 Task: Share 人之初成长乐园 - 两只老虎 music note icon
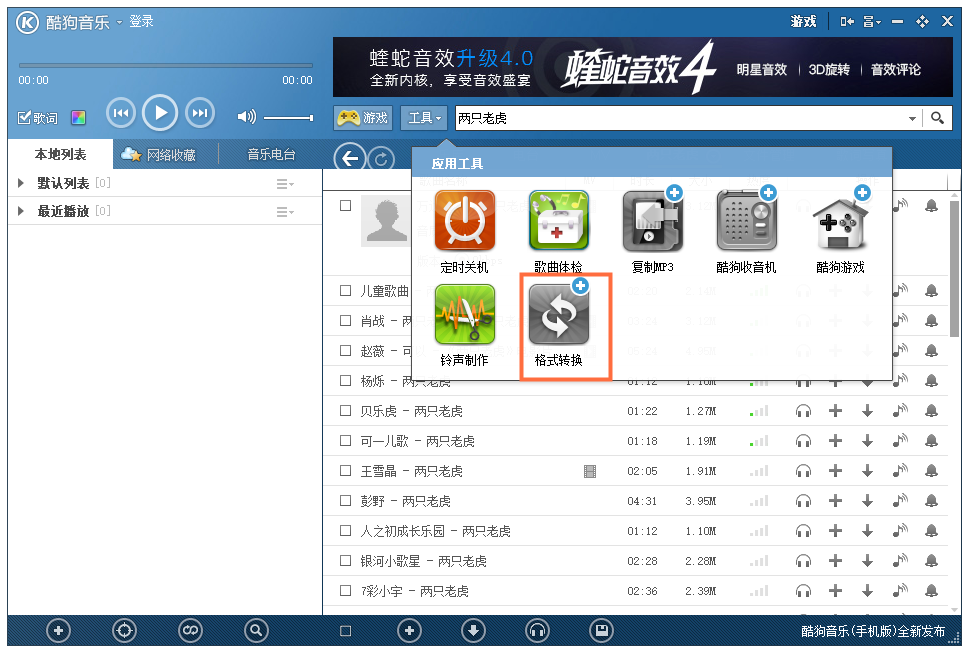(x=900, y=530)
